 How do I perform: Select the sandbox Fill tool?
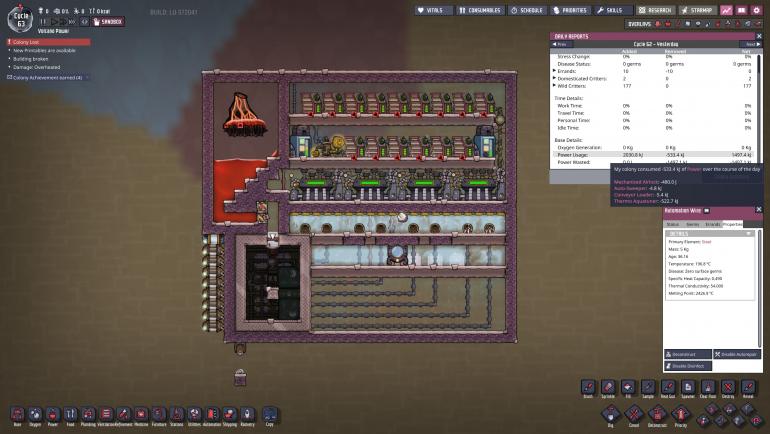click(628, 387)
